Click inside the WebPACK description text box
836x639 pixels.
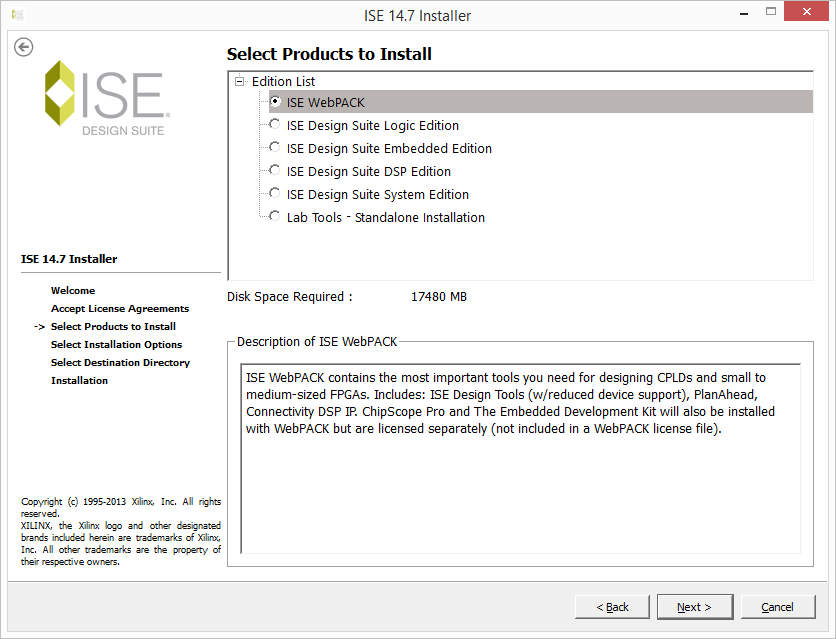[x=520, y=458]
